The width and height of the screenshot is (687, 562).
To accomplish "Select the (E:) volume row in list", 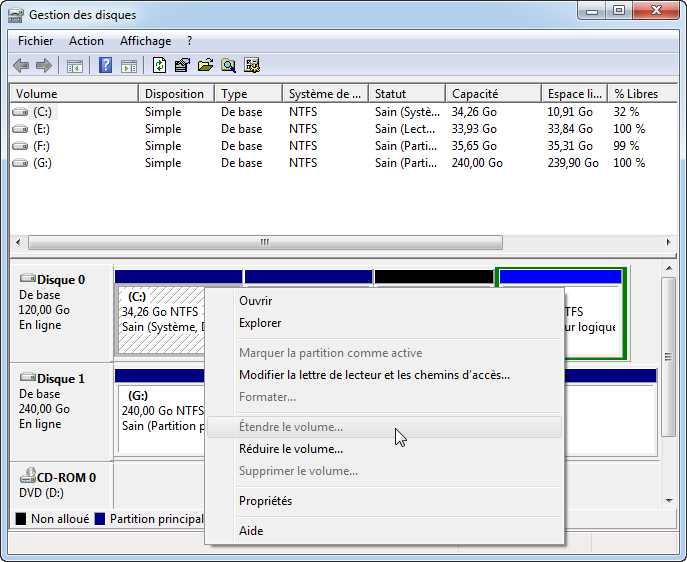I will point(42,129).
